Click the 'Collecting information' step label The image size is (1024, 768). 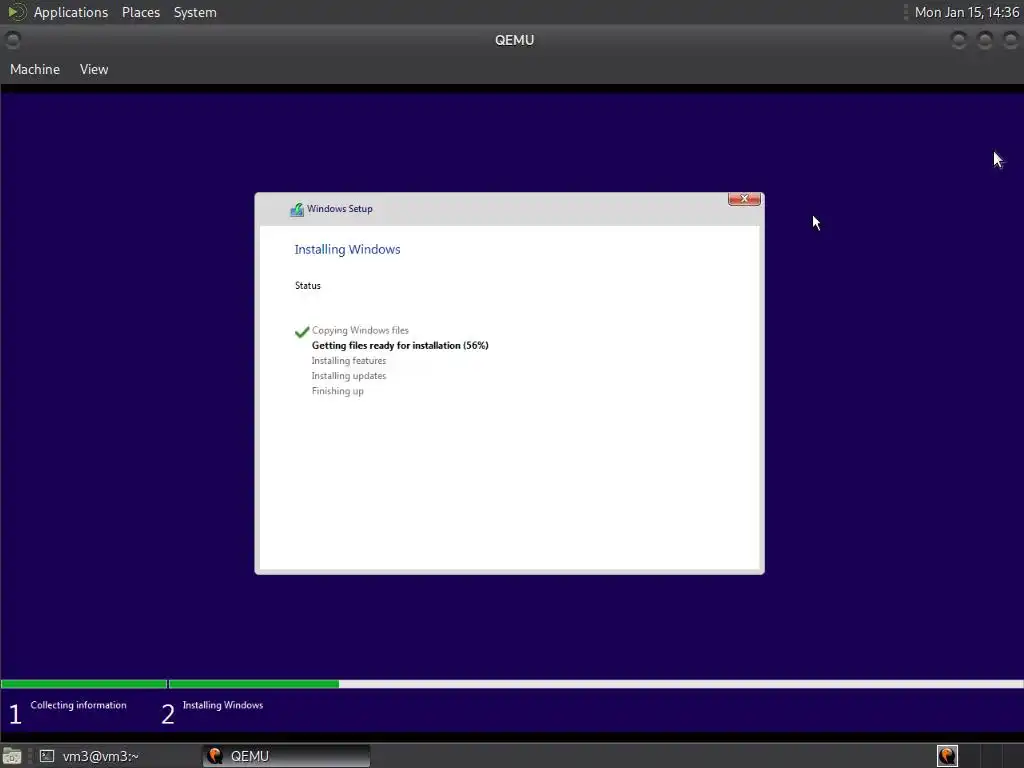coord(78,705)
